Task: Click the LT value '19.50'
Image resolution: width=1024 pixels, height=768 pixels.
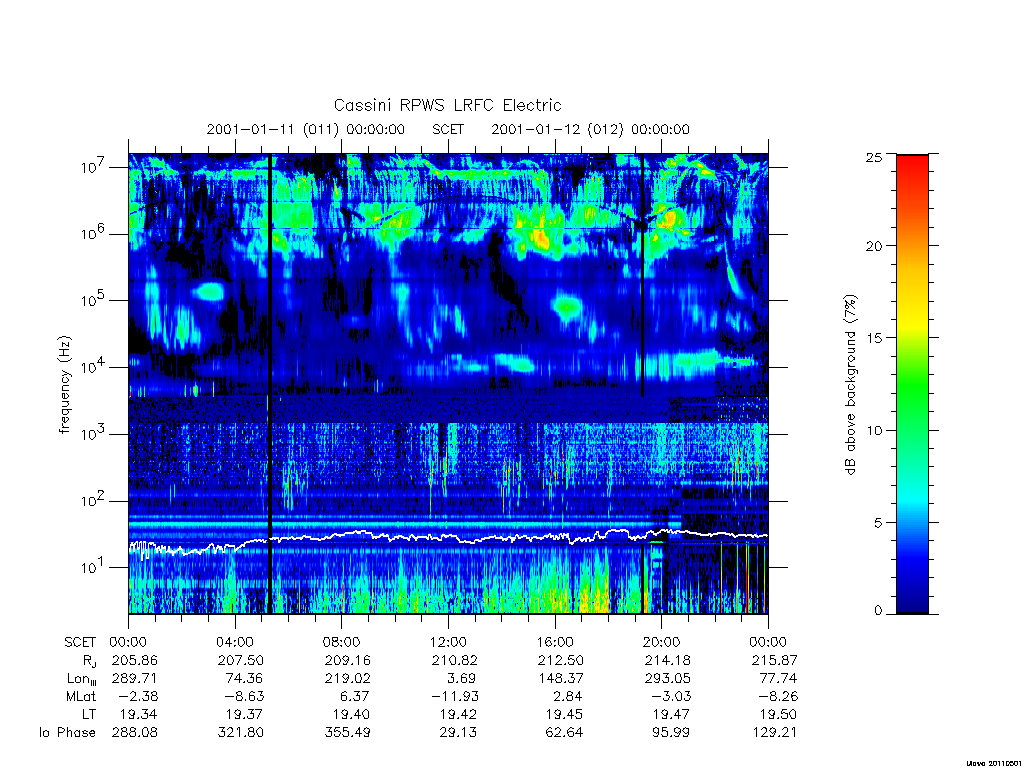Action: pyautogui.click(x=778, y=714)
